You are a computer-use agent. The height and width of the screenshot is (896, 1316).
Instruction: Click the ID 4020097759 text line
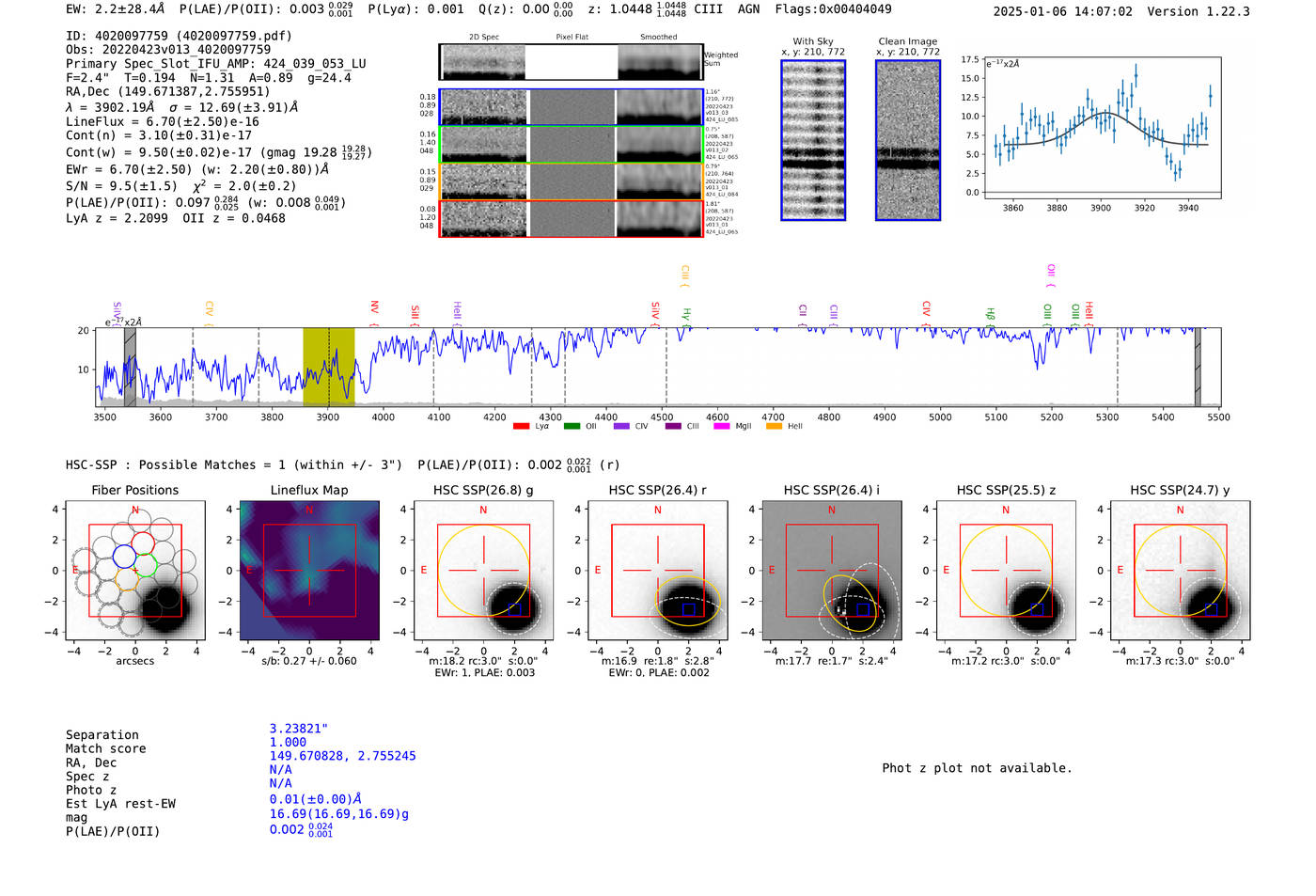coord(179,36)
